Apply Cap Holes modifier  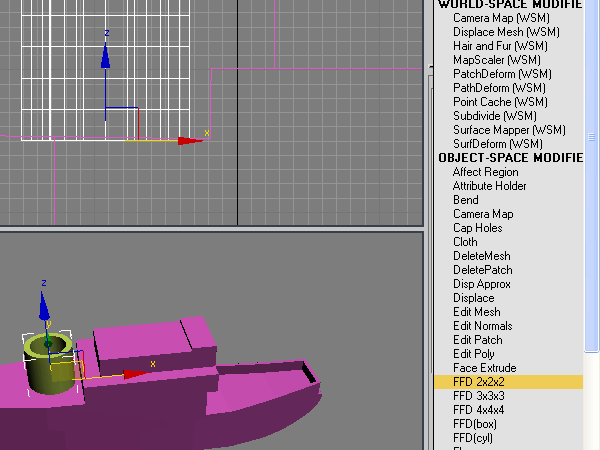(x=478, y=228)
